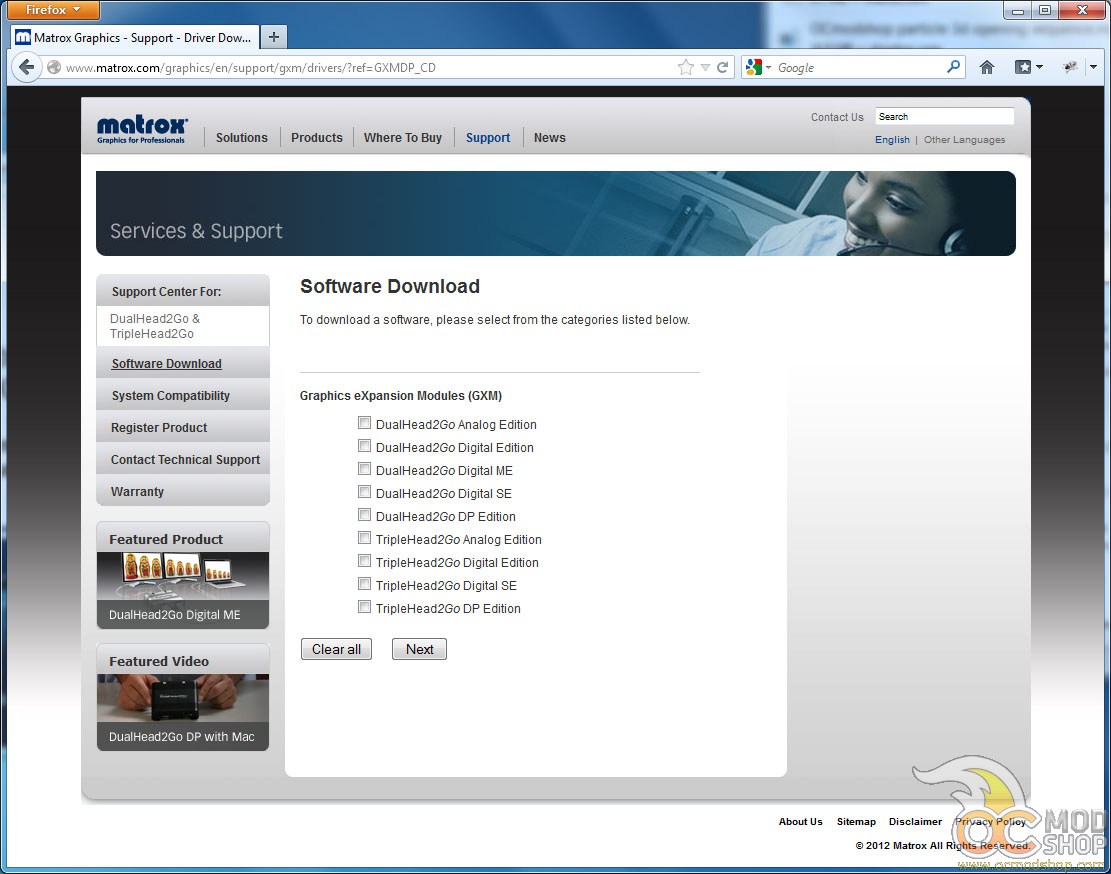Viewport: 1111px width, 874px height.
Task: Check TripleHead2Go Analog Edition
Action: 364,538
